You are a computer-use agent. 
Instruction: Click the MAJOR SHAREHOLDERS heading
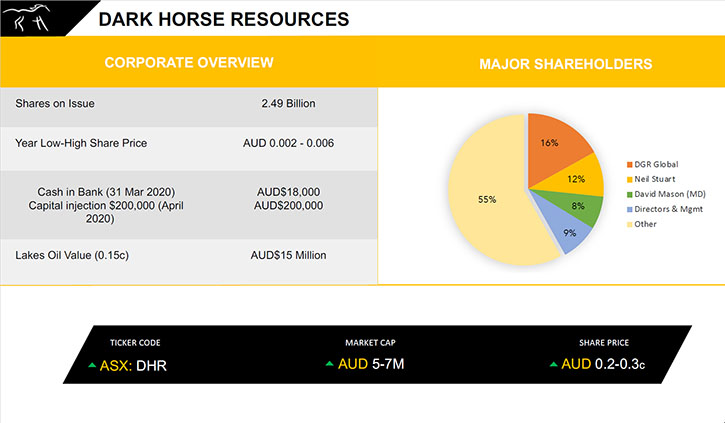[x=565, y=64]
